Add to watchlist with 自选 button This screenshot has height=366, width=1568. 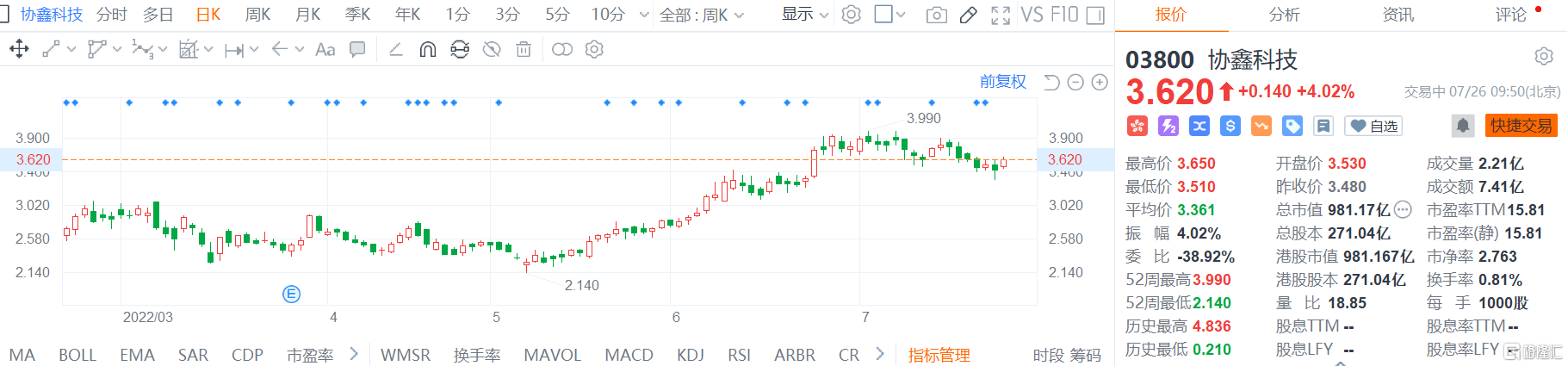[1373, 126]
